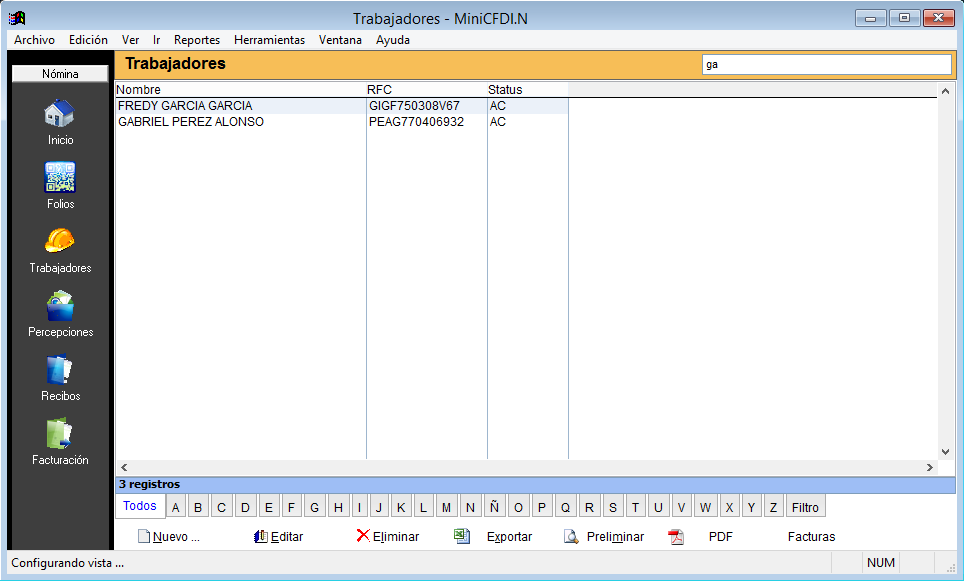Open the Recibos documents icon
This screenshot has width=964, height=581.
[x=60, y=370]
